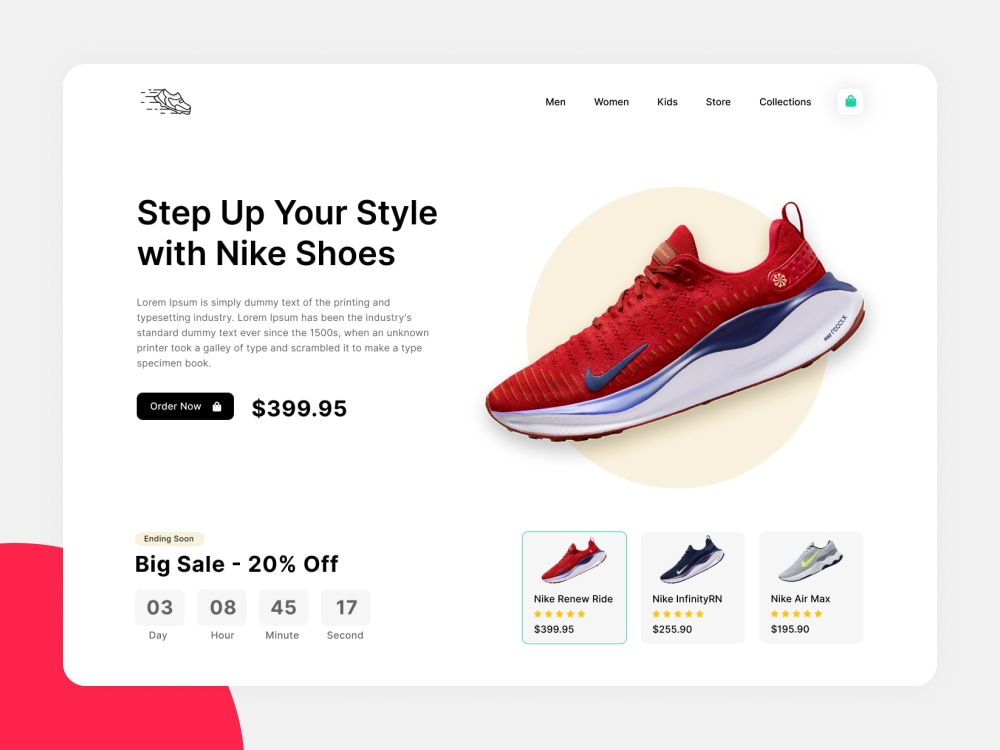
Task: Pick the Nike Air Max product card
Action: coord(811,587)
